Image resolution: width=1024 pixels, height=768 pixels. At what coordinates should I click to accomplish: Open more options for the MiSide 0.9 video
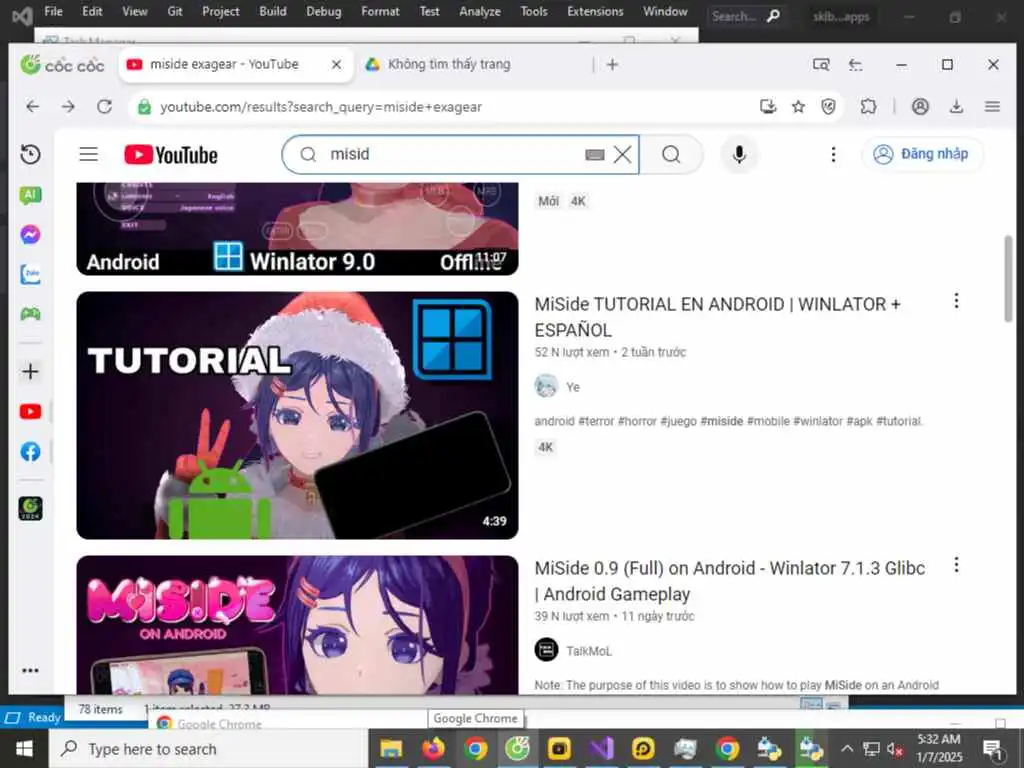(x=956, y=565)
